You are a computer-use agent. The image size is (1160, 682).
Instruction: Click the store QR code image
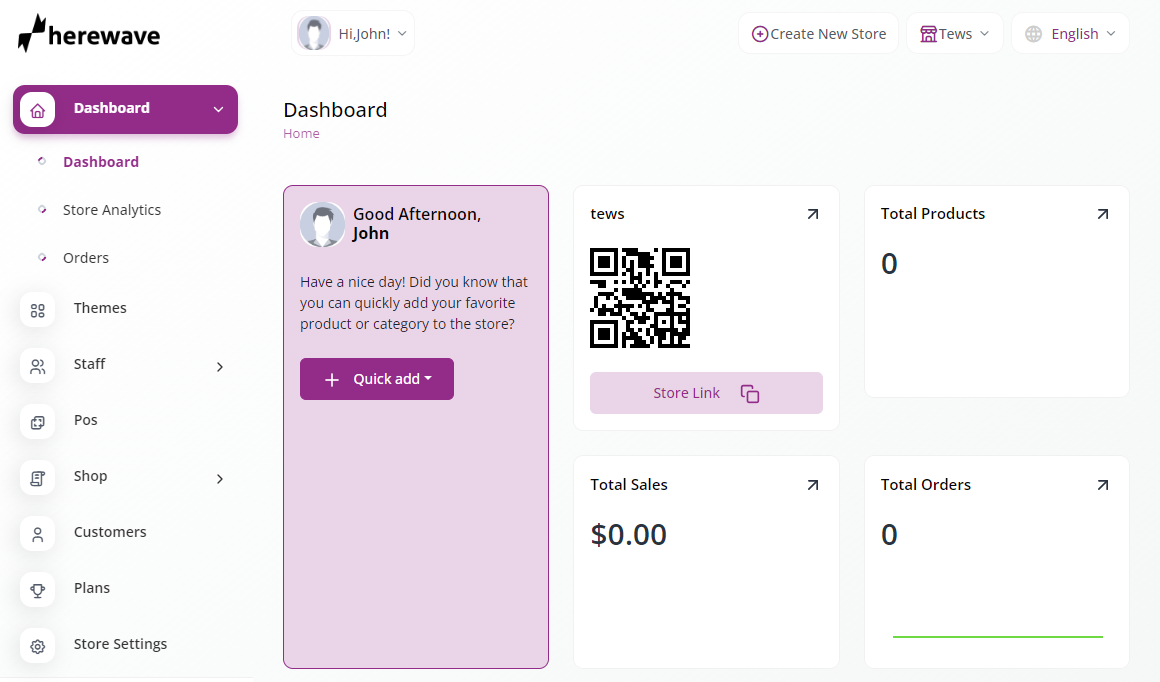point(640,298)
